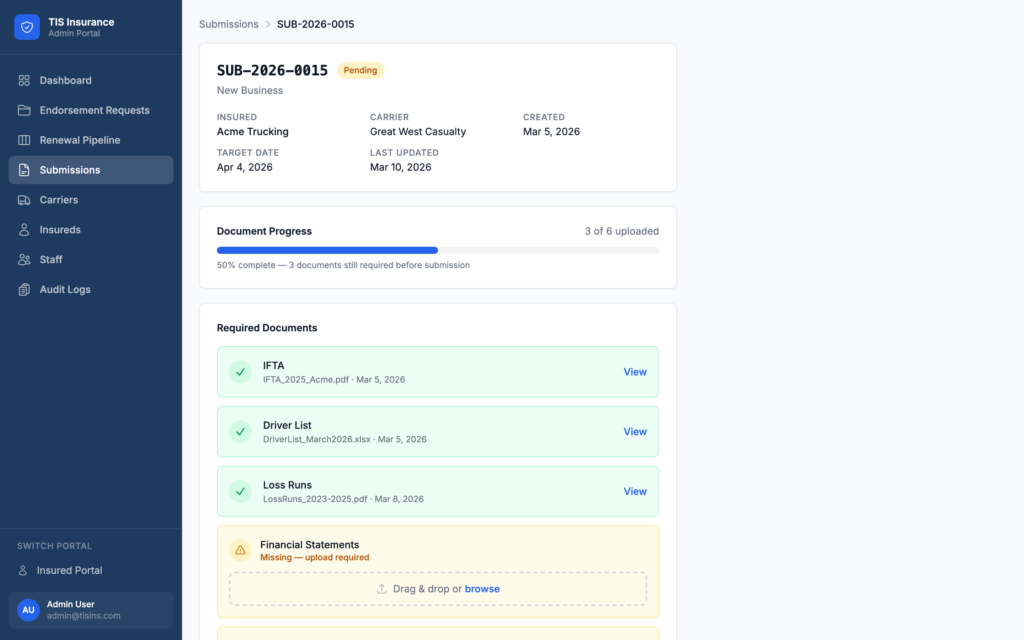View the Driver List document

[x=635, y=432]
